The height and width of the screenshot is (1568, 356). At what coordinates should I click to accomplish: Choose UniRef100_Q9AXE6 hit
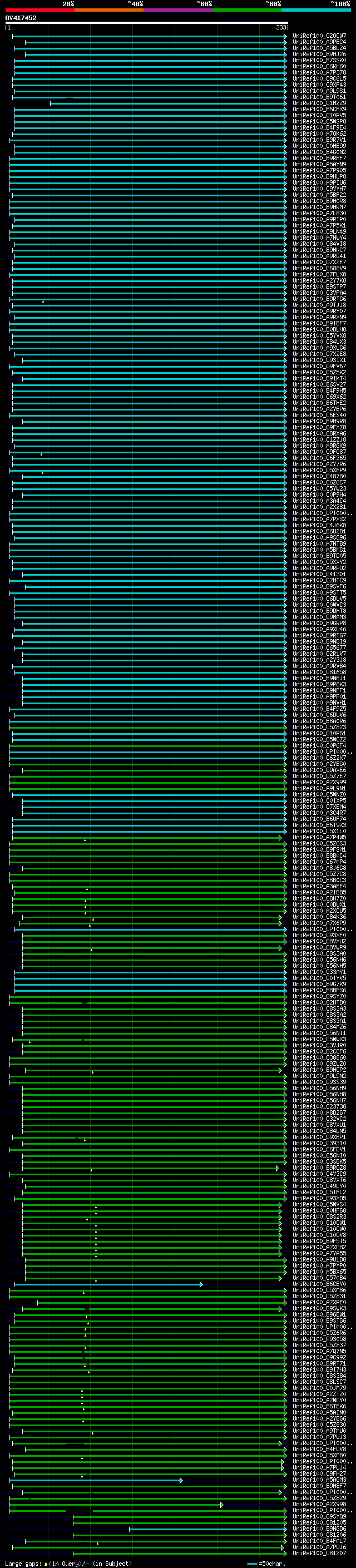tap(319, 770)
